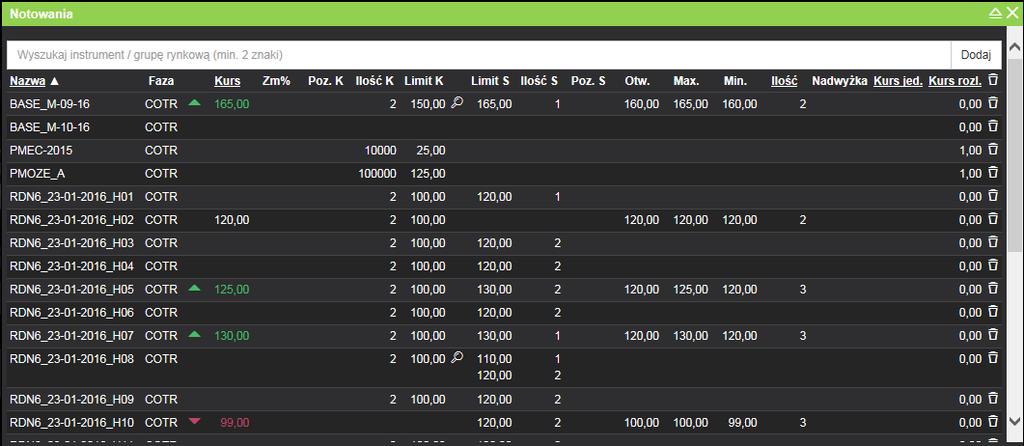Image resolution: width=1024 pixels, height=446 pixels.
Task: Remove PMEC-2015 using its trash icon
Action: [993, 150]
